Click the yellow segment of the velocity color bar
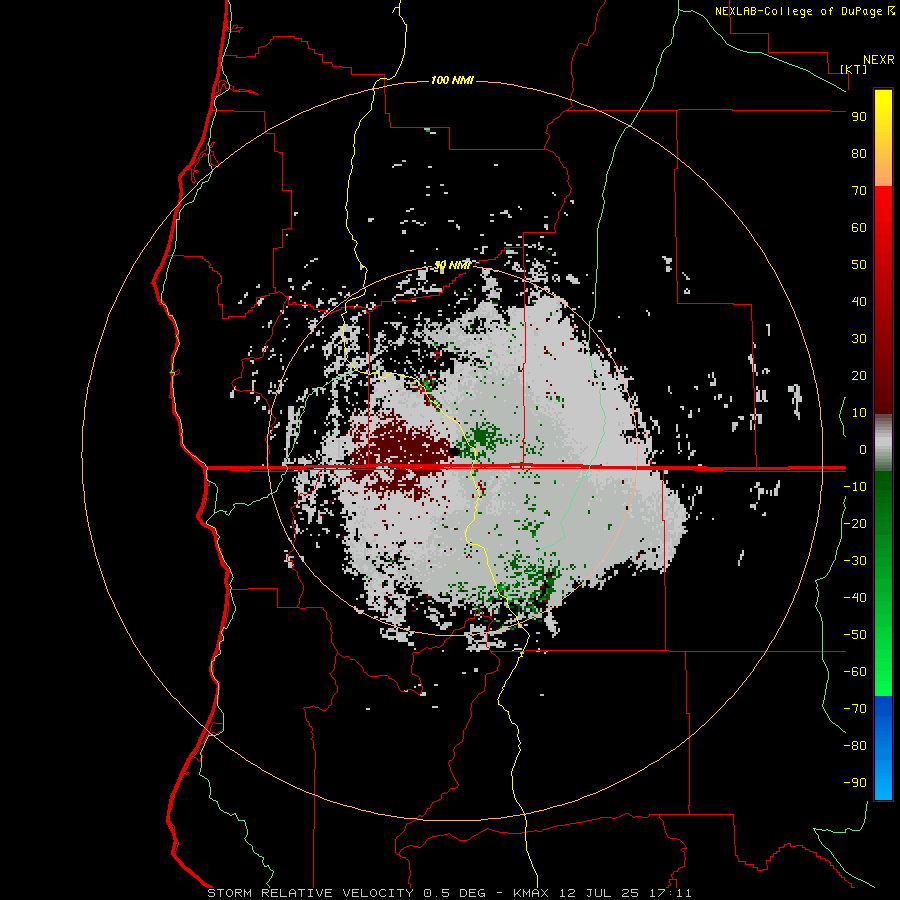The width and height of the screenshot is (900, 900). (x=883, y=138)
